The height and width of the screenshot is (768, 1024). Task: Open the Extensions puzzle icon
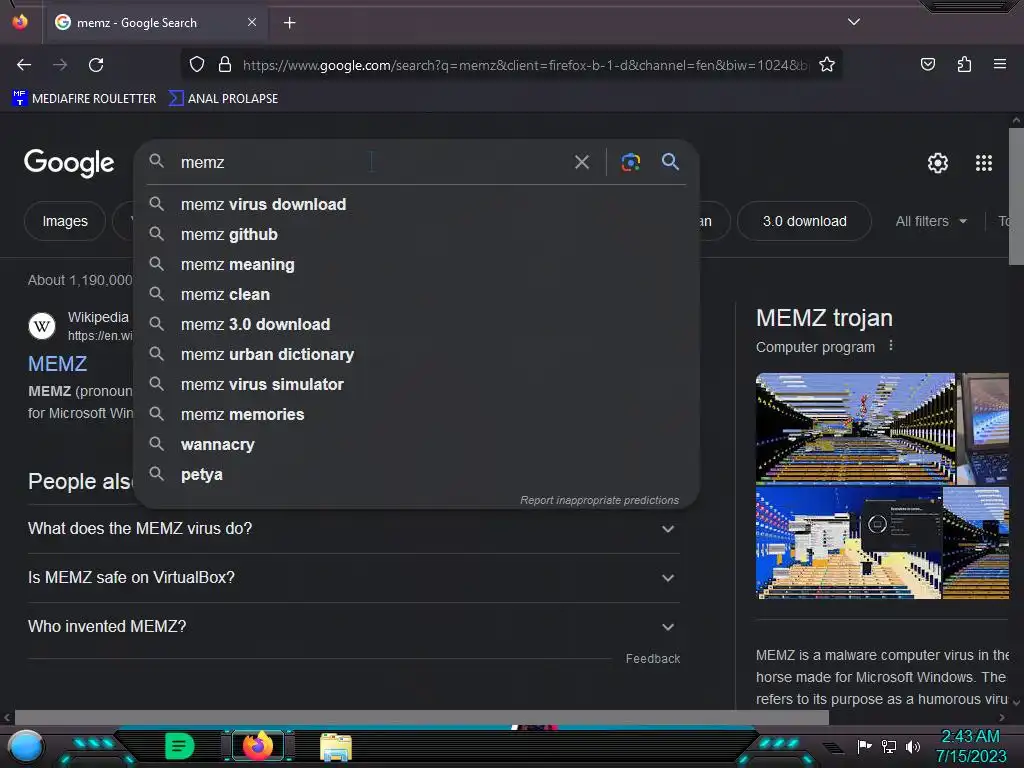click(964, 64)
